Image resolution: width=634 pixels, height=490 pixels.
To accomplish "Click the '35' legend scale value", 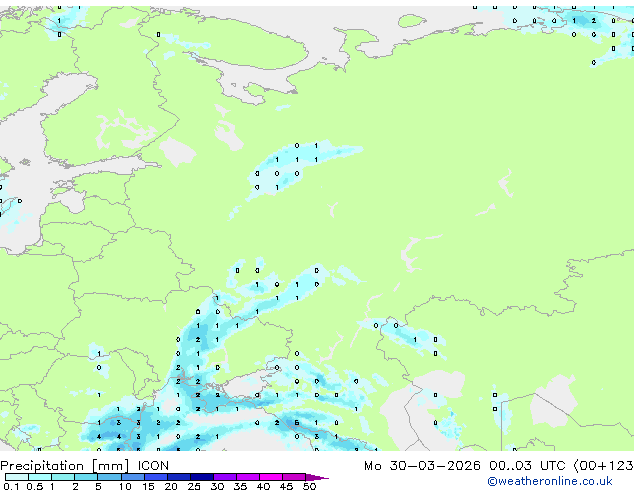I will coord(240,486).
